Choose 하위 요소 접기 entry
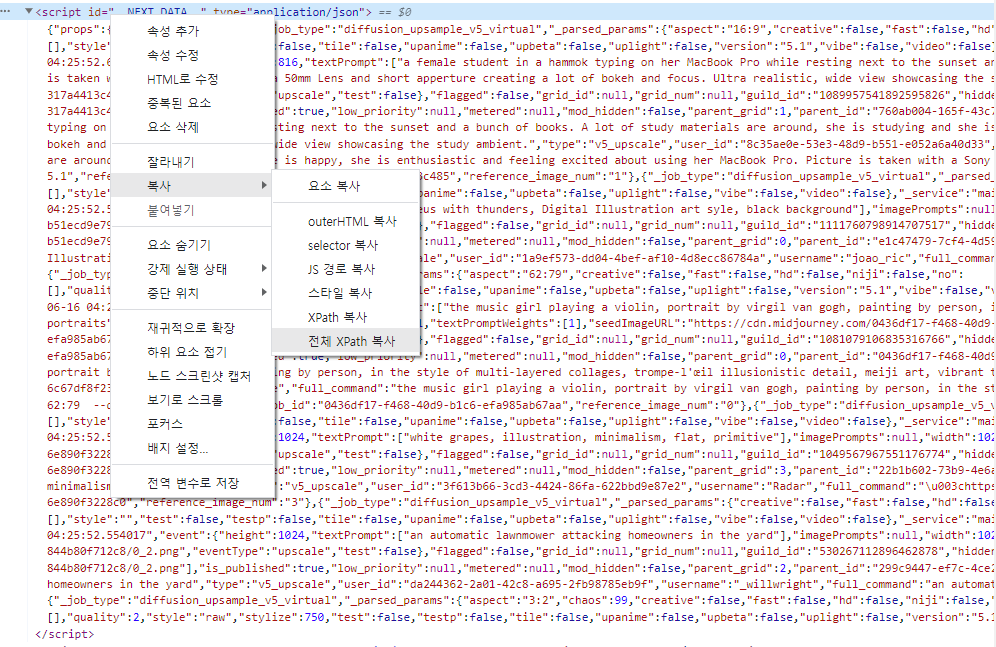This screenshot has width=996, height=647. click(192, 352)
